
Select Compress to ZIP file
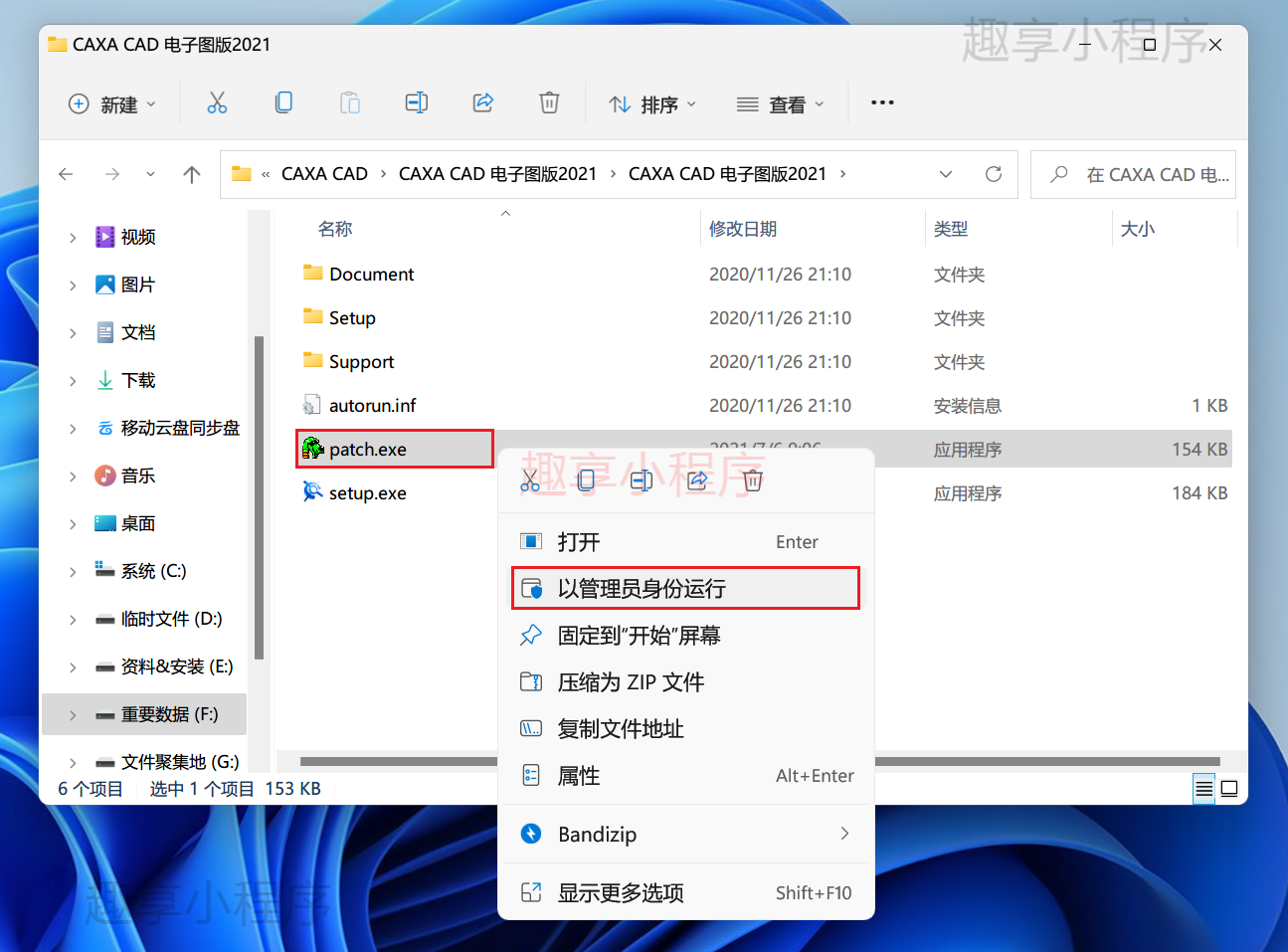(686, 681)
